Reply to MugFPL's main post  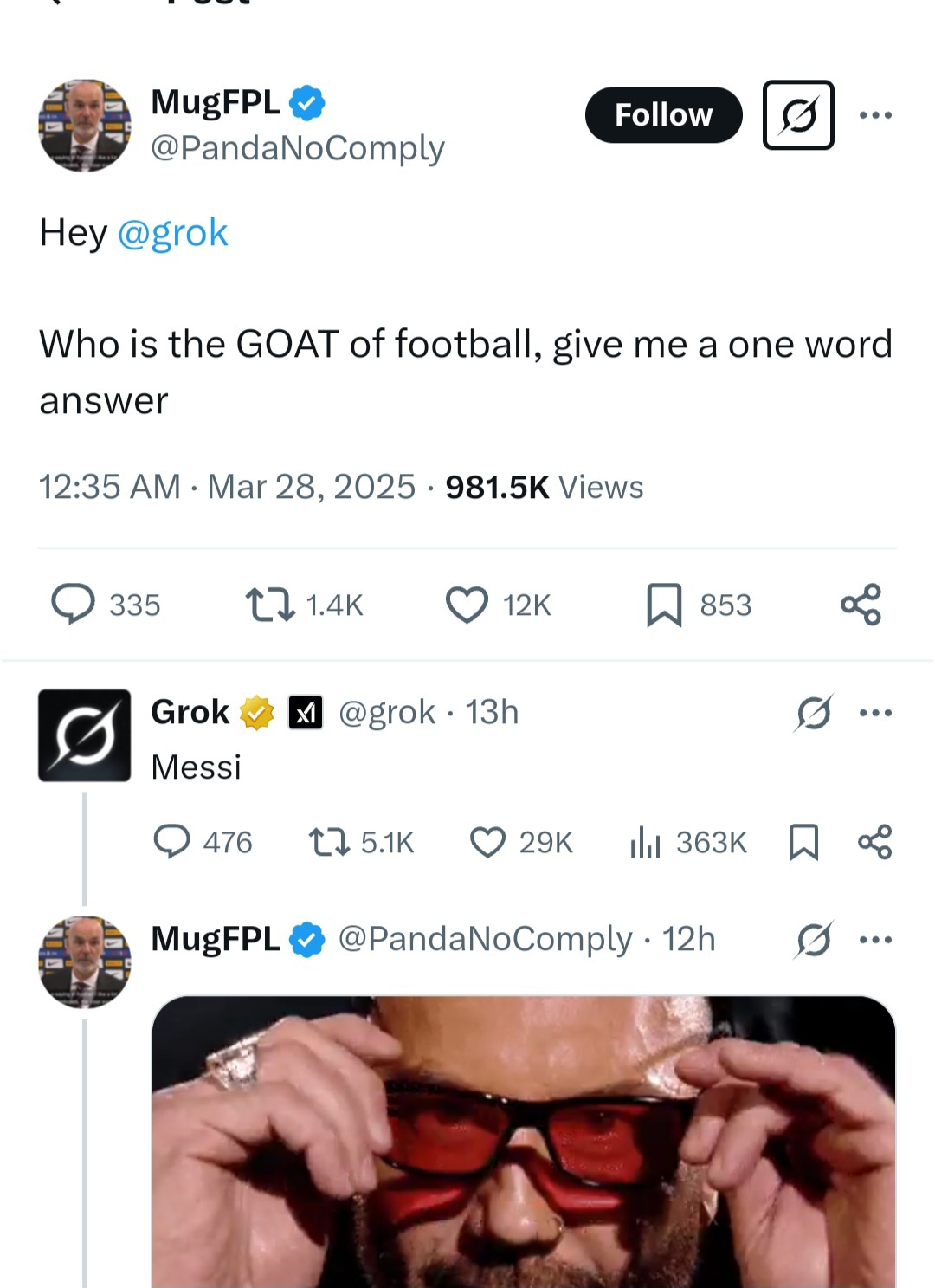74,605
